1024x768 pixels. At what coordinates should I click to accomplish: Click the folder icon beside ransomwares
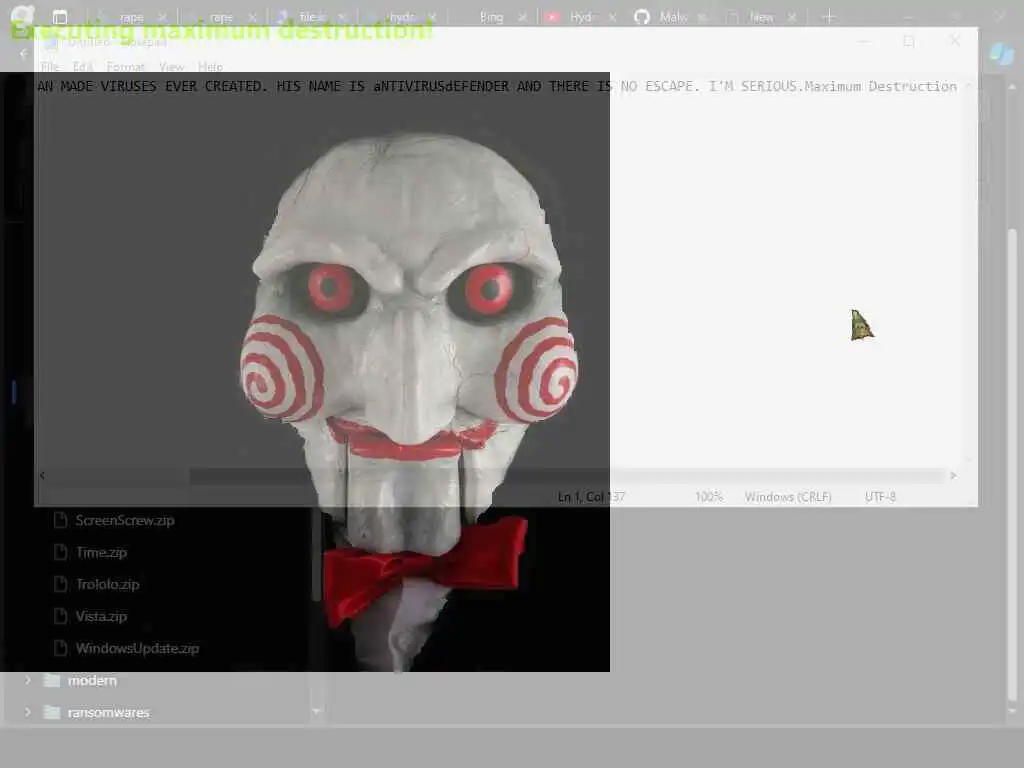click(x=52, y=712)
